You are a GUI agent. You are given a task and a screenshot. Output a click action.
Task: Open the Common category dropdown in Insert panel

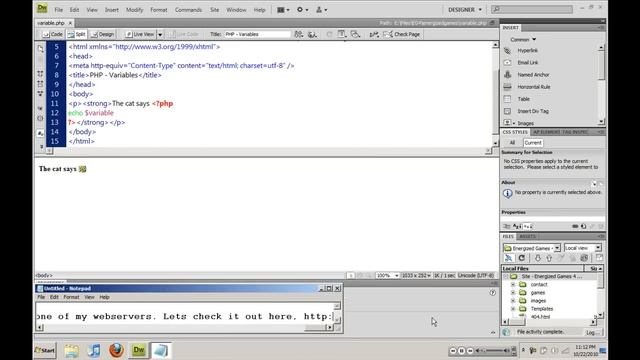pos(523,40)
